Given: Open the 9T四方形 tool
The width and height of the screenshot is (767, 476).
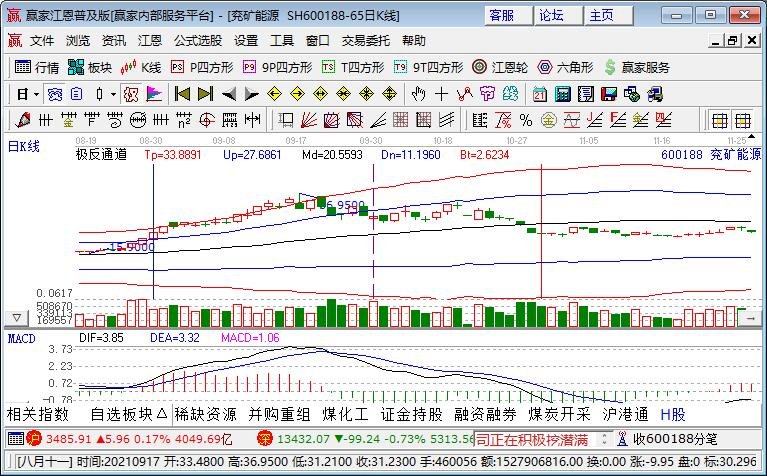Looking at the screenshot, I should (429, 68).
